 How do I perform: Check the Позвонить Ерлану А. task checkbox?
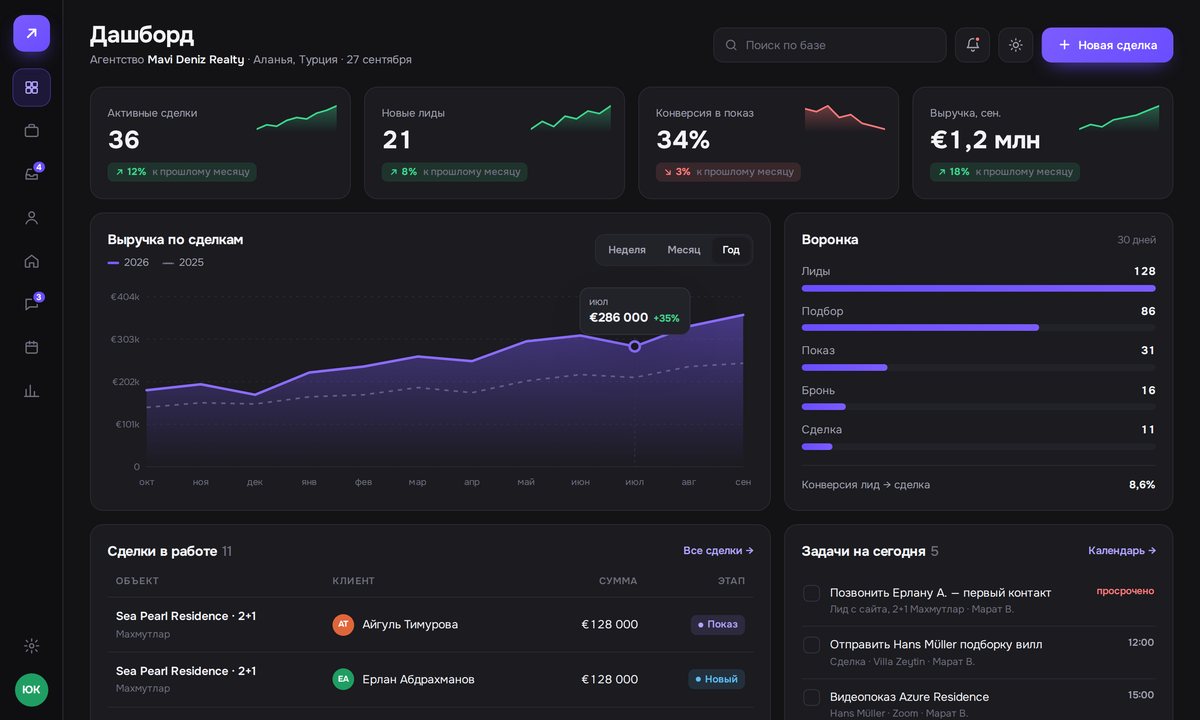pyautogui.click(x=812, y=593)
